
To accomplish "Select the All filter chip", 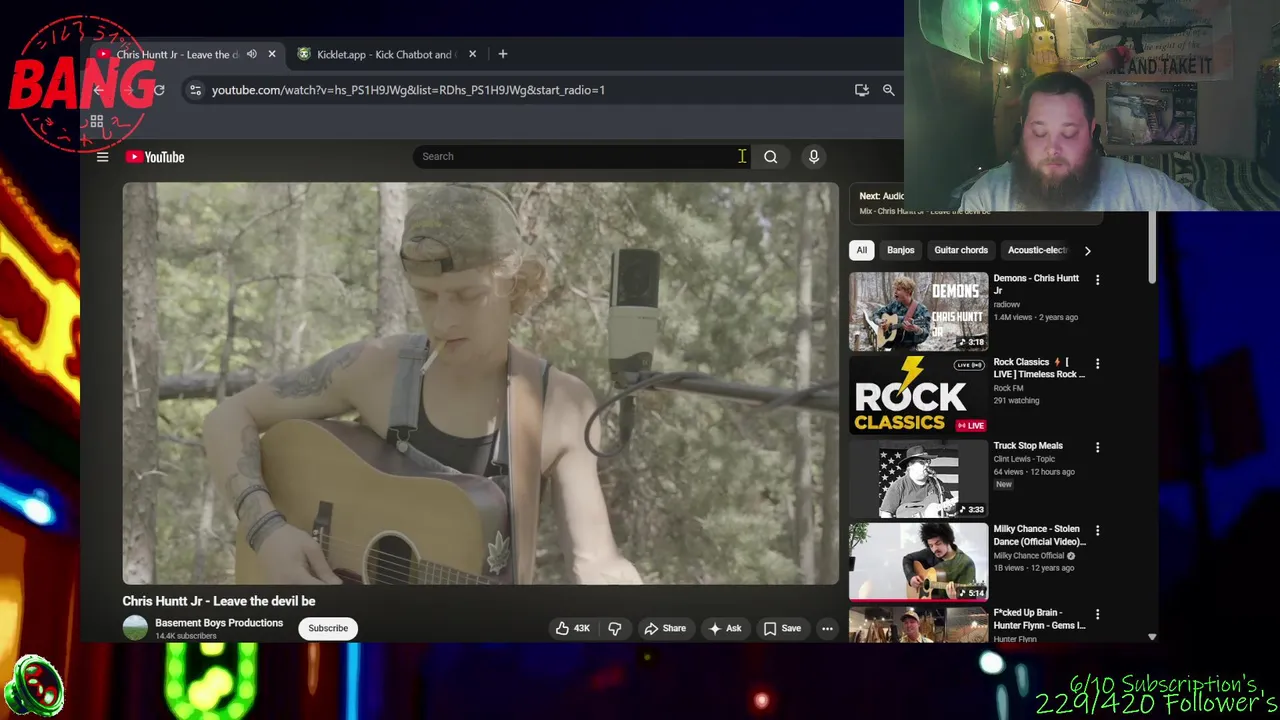I will [x=861, y=250].
